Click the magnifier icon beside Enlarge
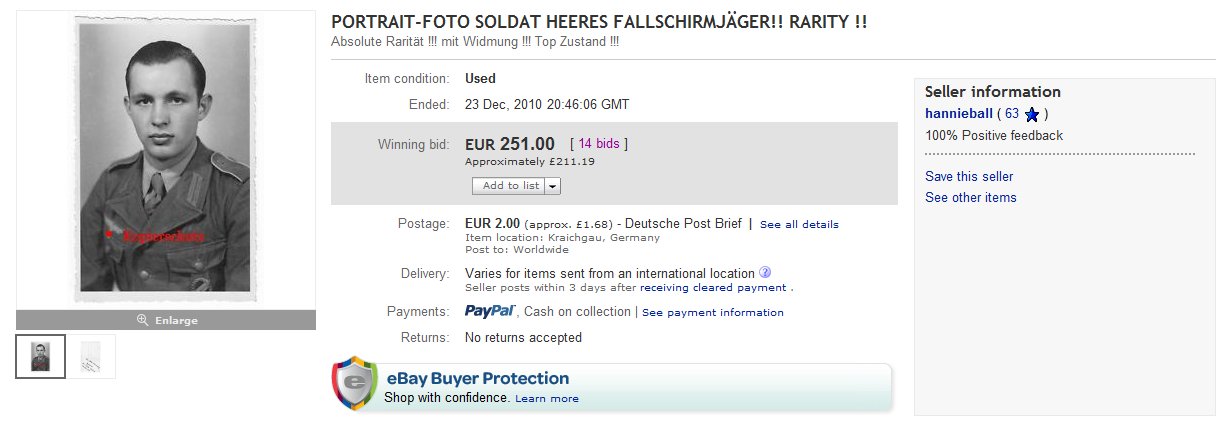 click(x=142, y=320)
